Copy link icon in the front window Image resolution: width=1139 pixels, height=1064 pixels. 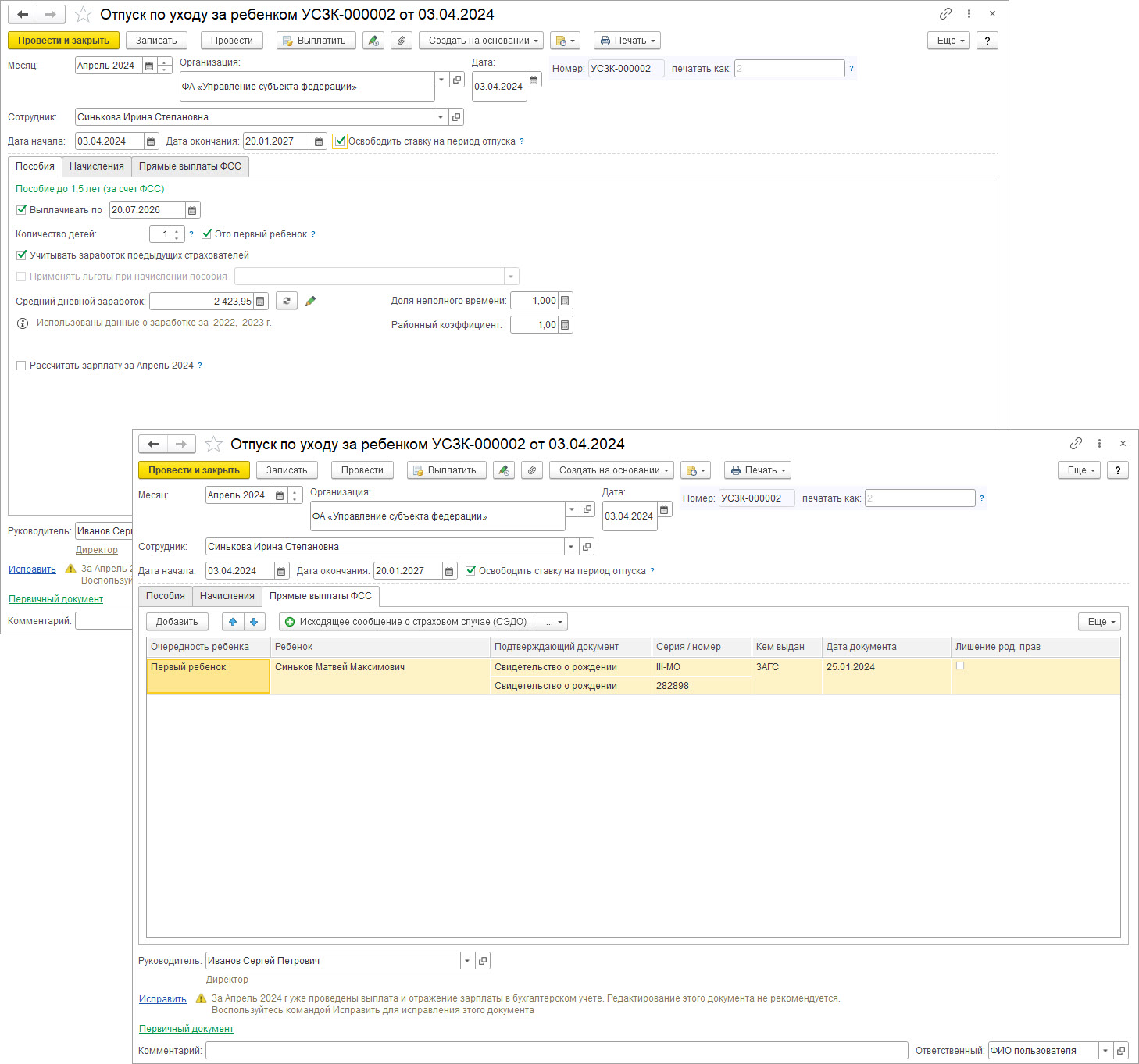pos(1076,444)
